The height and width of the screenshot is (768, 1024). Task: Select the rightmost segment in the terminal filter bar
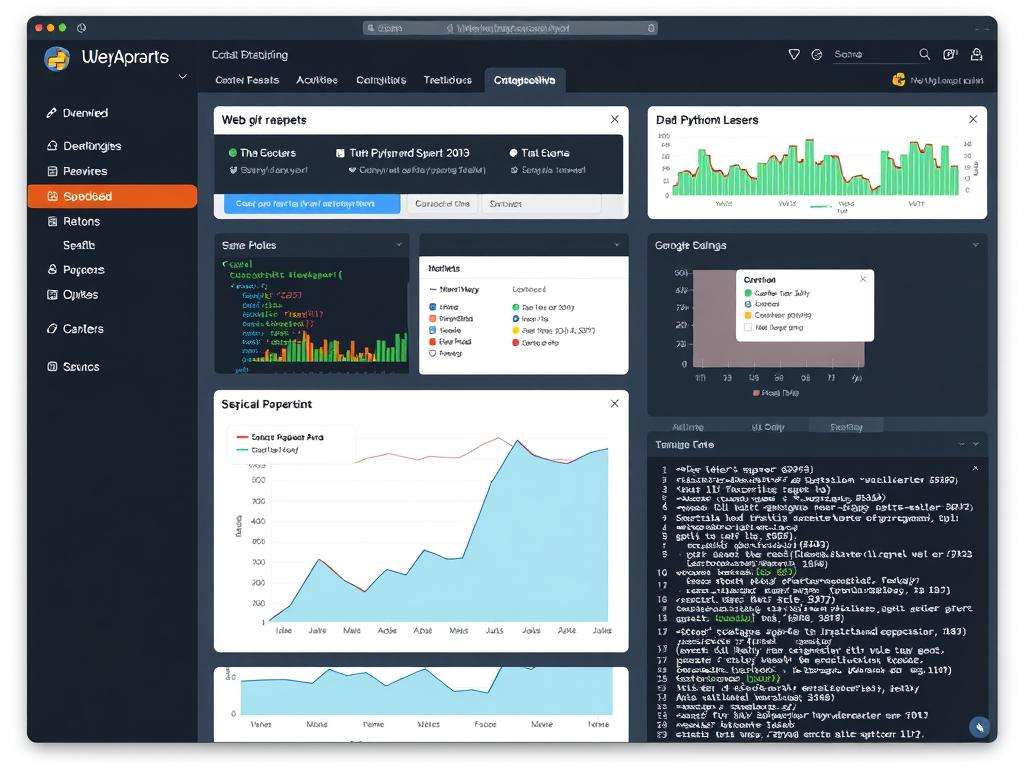(848, 425)
